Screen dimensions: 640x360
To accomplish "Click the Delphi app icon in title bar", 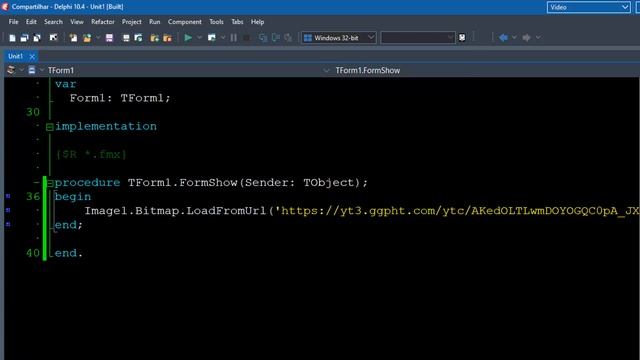I will 5,7.
